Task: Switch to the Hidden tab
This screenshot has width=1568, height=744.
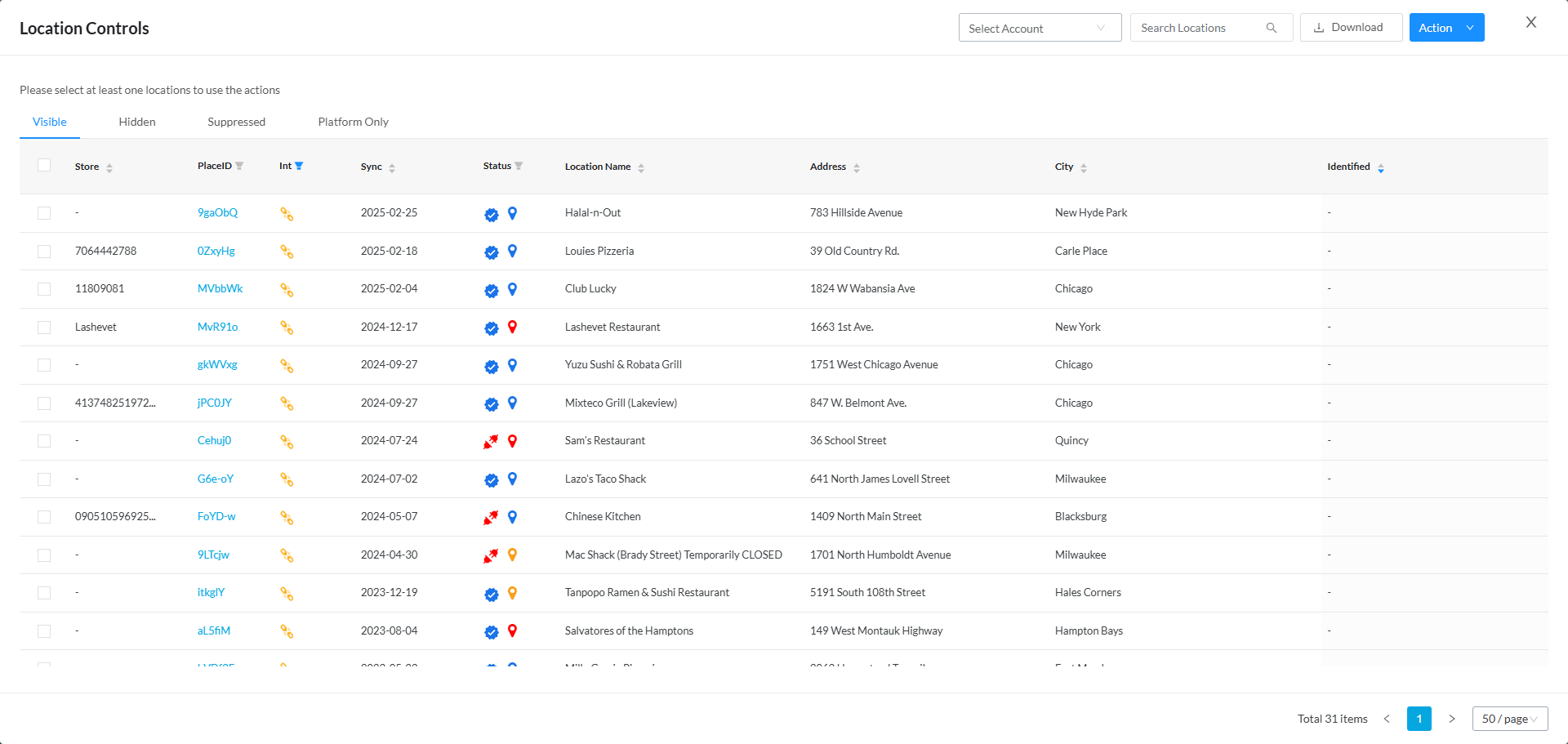Action: (136, 122)
